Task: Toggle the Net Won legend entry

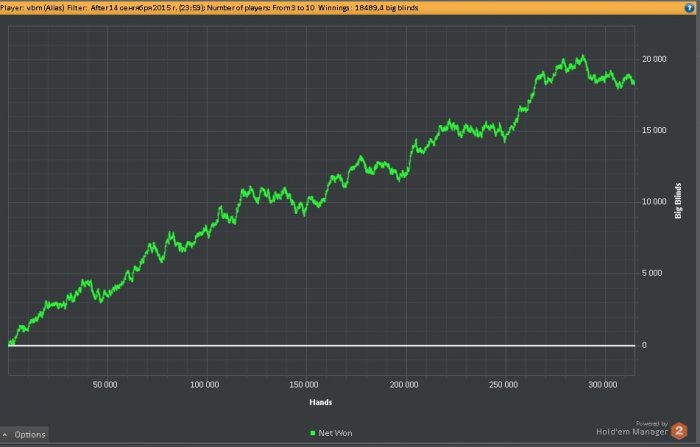Action: coord(331,433)
